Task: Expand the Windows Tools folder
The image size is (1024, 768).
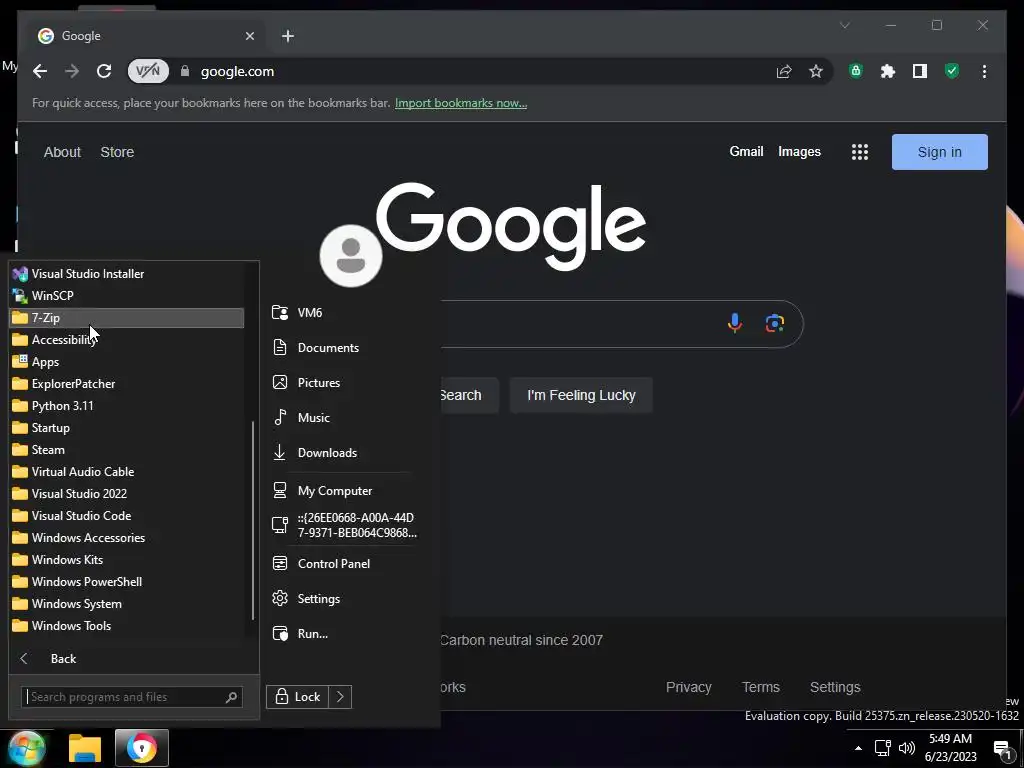Action: pos(127,626)
